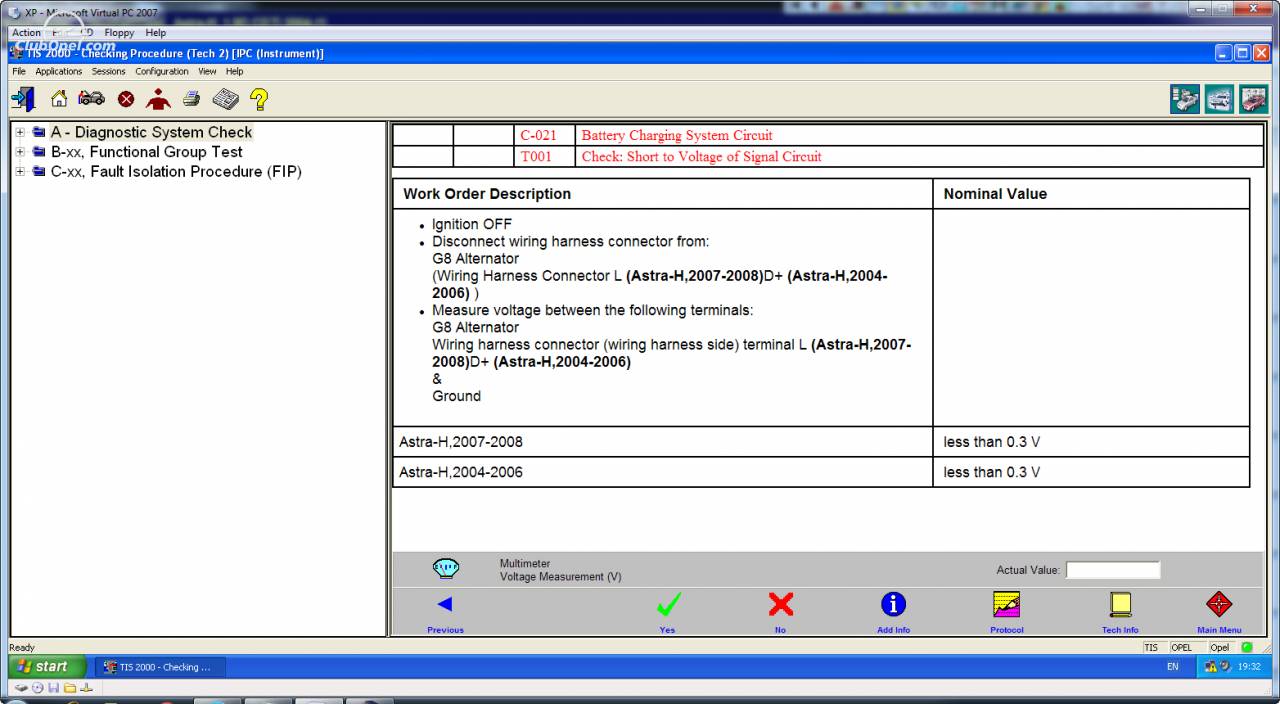Select C-xx, Fault Isolation Procedure (FIP) item
The height and width of the screenshot is (704, 1280).
pos(176,172)
